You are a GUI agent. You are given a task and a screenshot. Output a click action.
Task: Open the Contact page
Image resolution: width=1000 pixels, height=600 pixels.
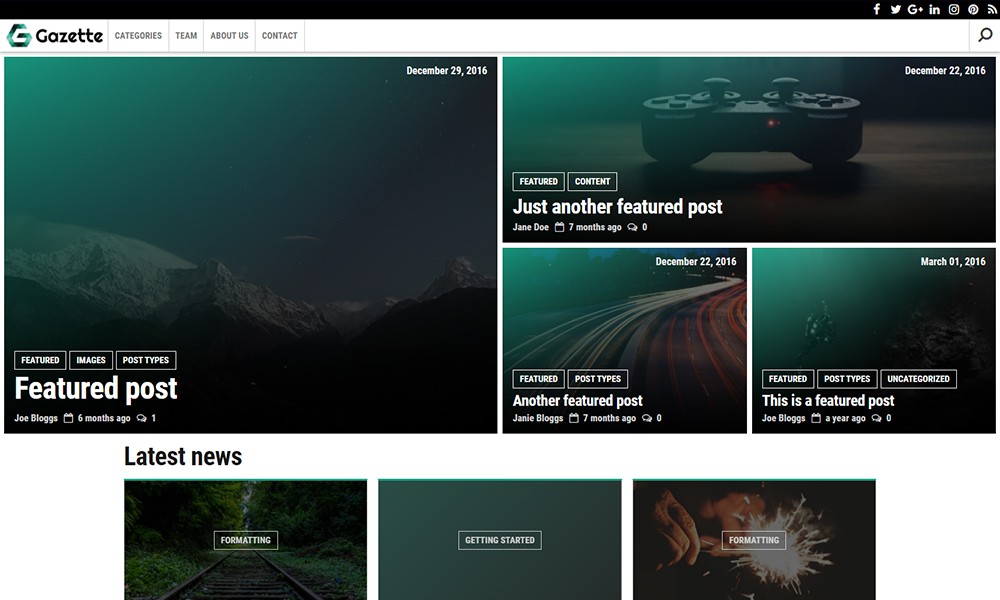pyautogui.click(x=279, y=36)
